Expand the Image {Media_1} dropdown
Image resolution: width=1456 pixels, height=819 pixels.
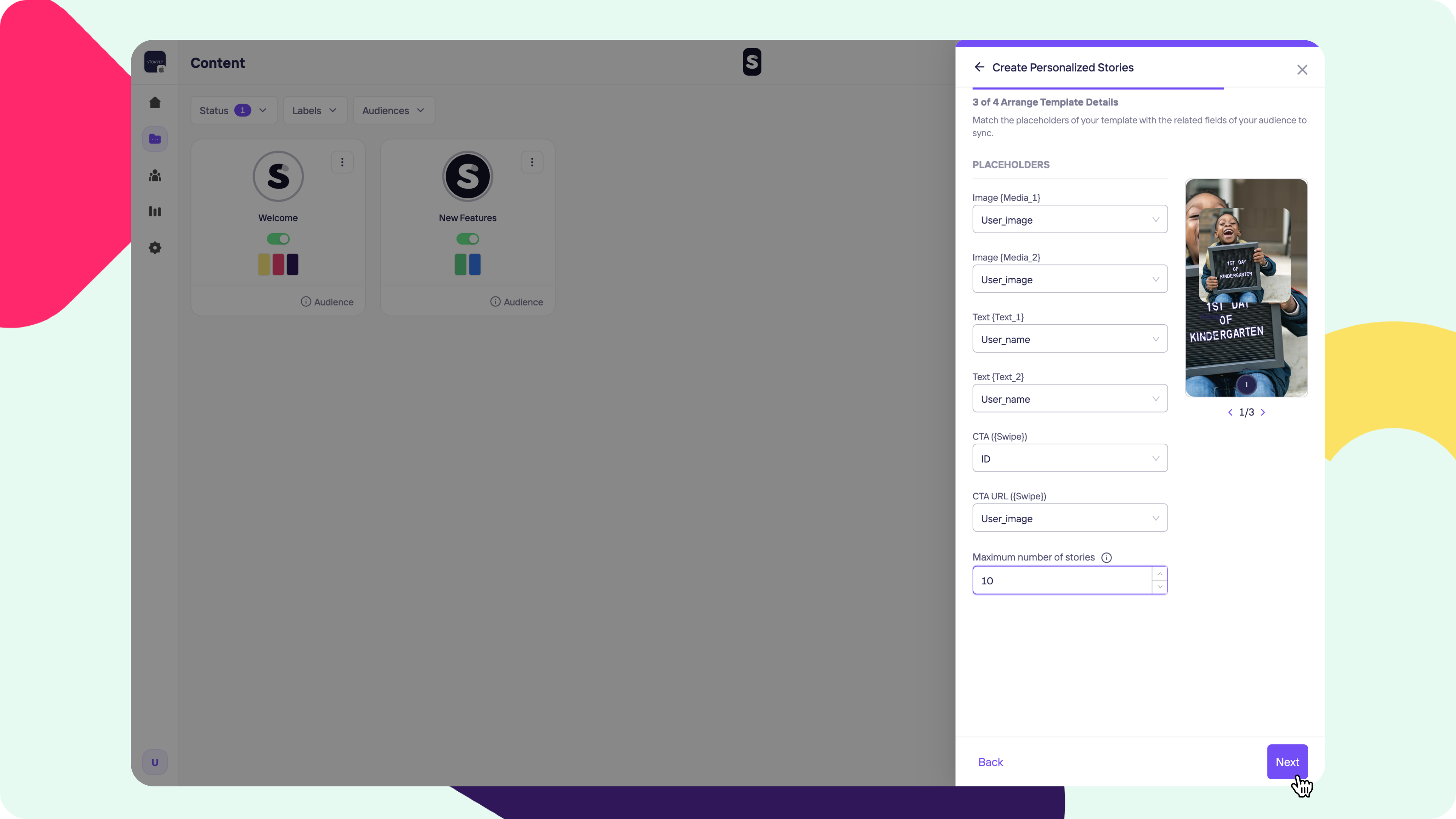[x=1069, y=220]
